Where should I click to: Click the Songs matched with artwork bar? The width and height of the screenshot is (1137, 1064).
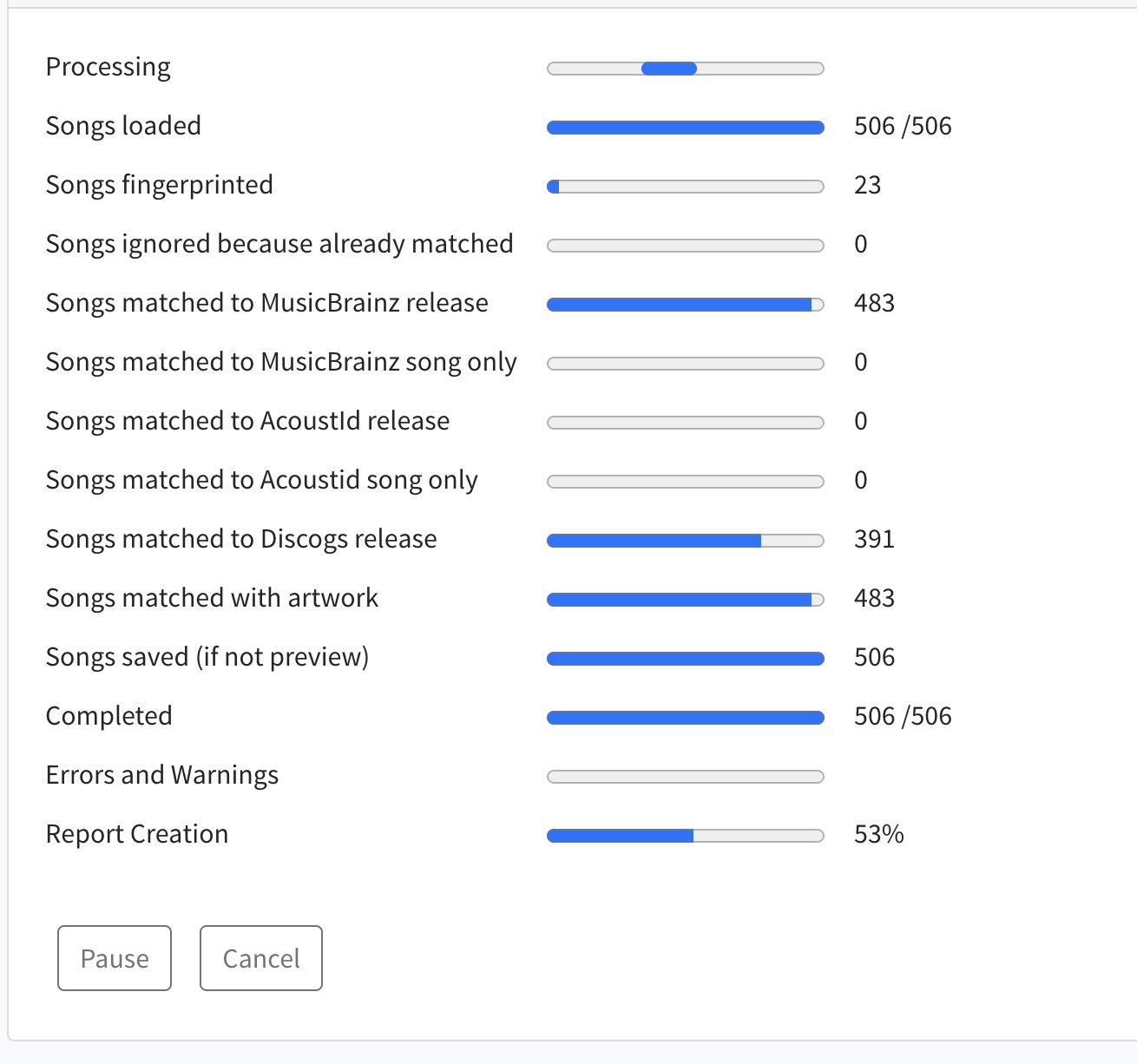click(x=686, y=600)
